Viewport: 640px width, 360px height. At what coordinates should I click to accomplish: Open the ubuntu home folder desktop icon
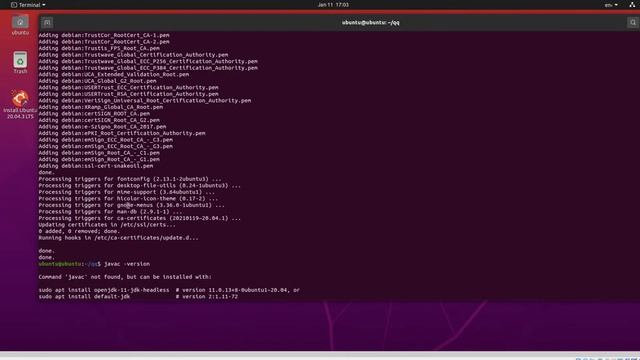(x=20, y=25)
